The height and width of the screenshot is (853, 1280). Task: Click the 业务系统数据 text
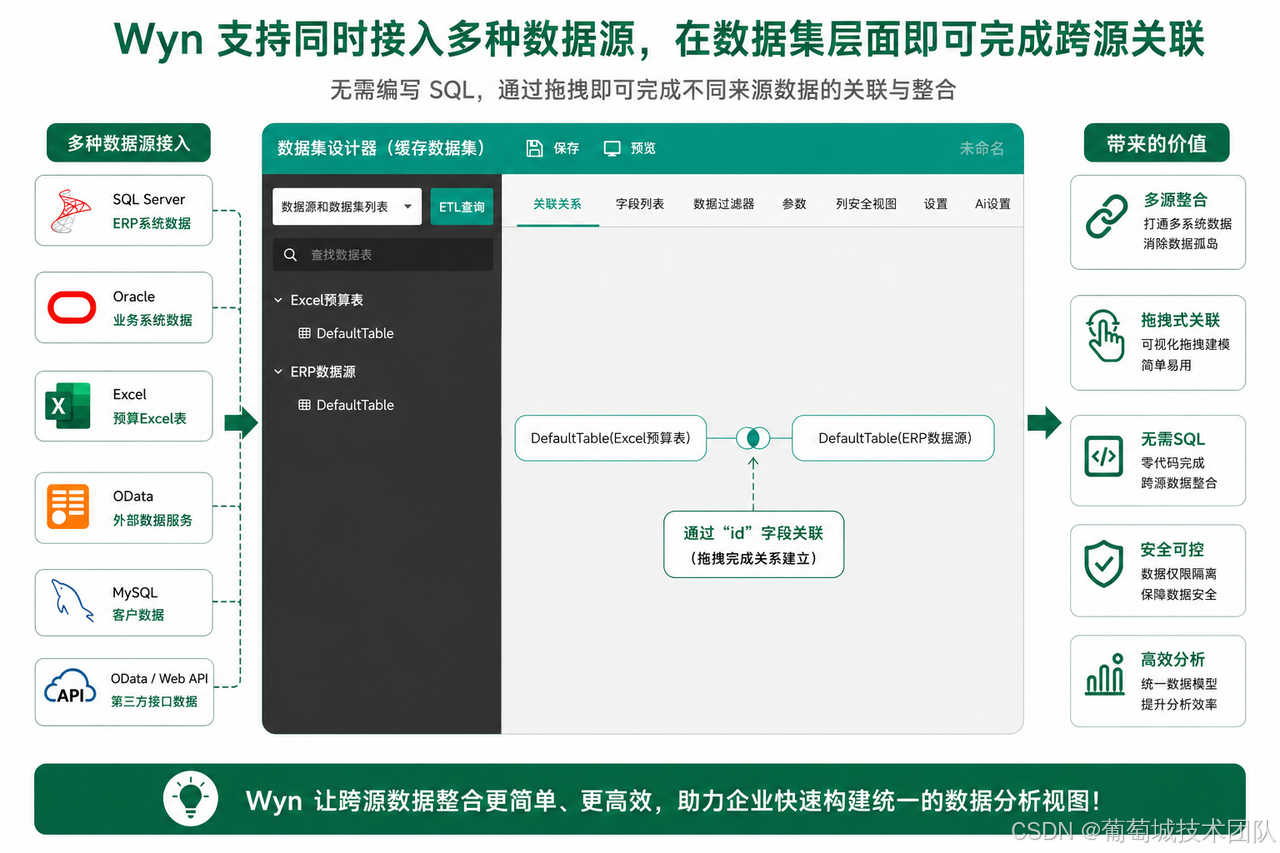click(x=153, y=320)
